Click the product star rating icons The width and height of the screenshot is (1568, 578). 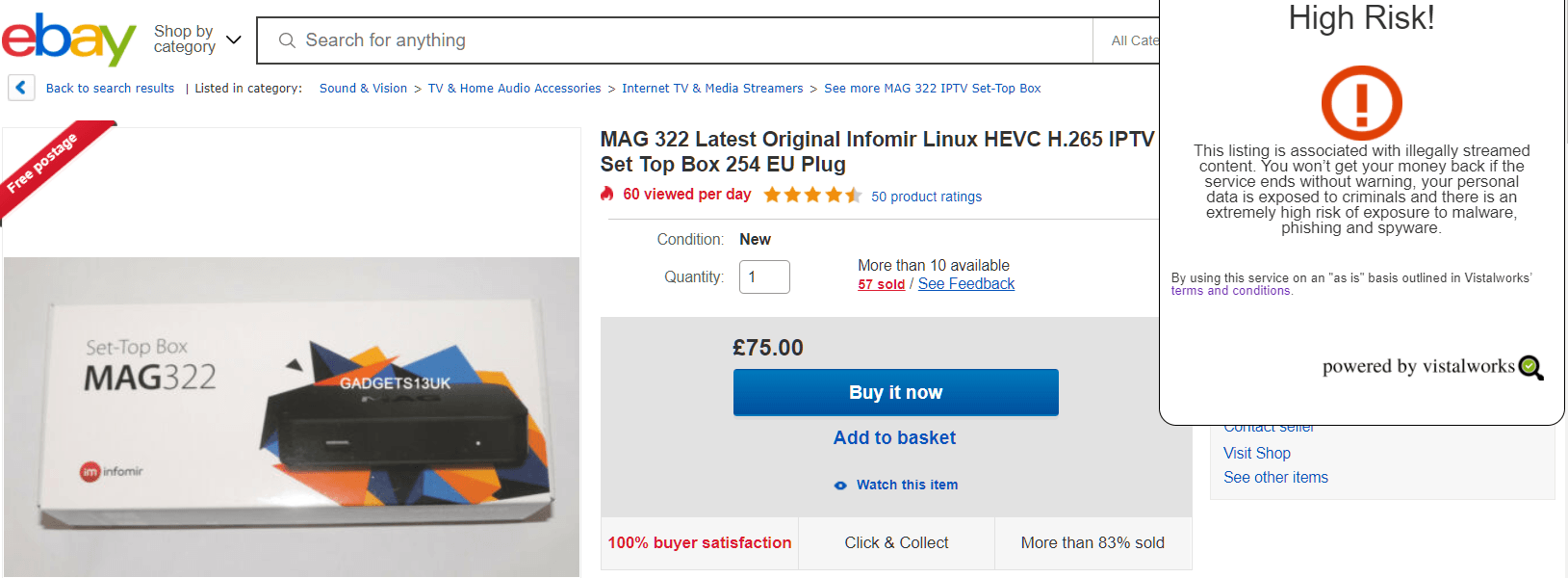click(x=812, y=196)
